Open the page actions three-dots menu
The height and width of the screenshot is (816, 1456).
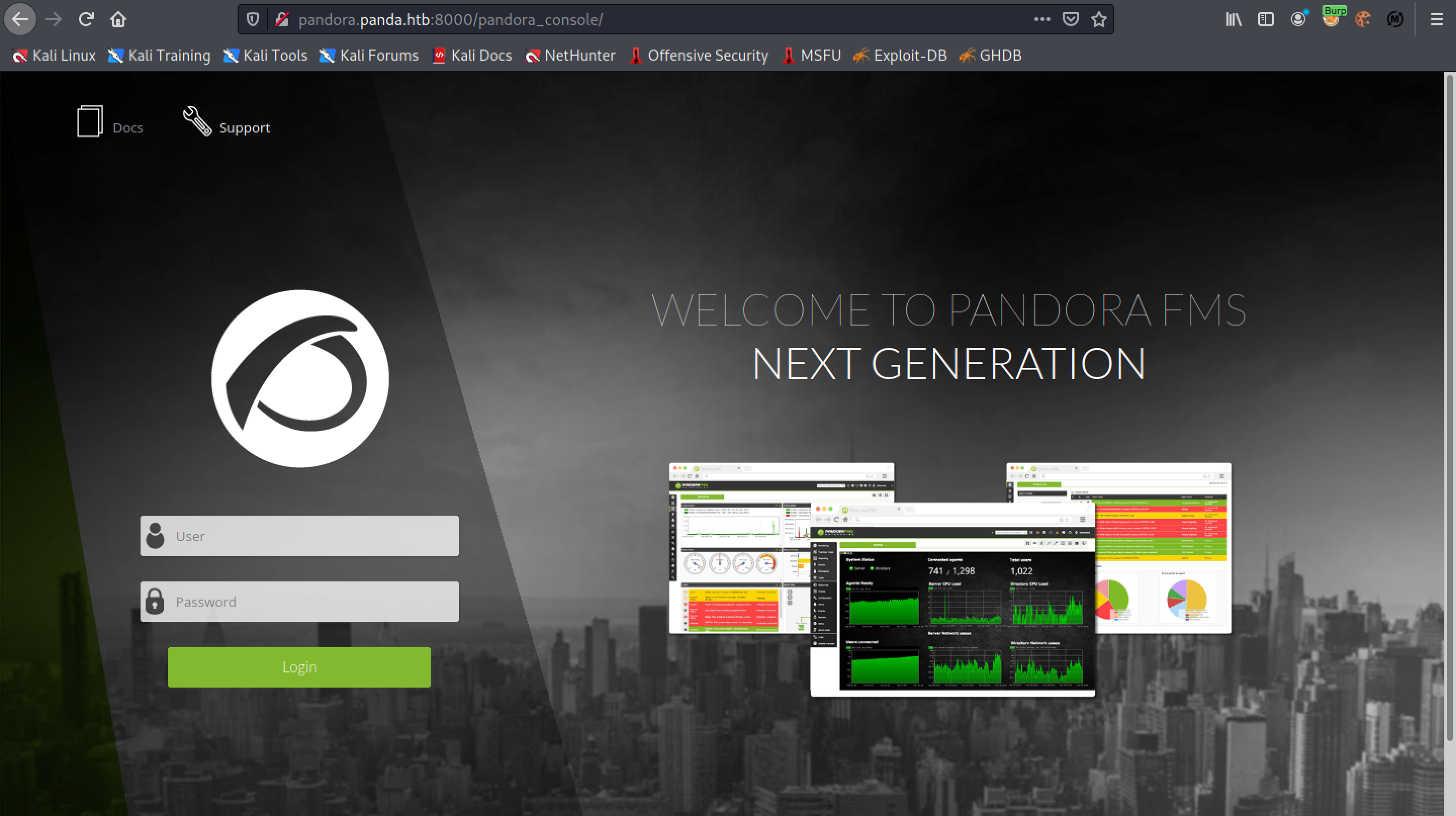click(x=1041, y=19)
